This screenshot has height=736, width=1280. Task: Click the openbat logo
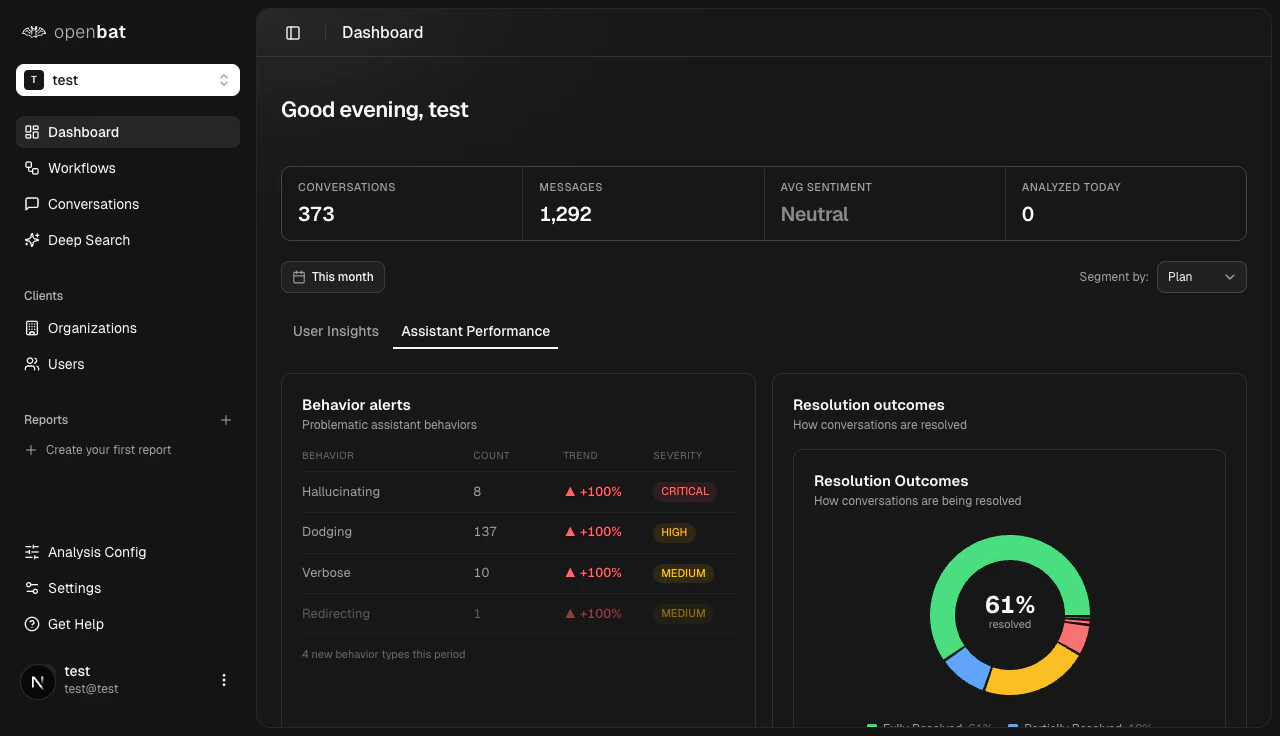(x=73, y=31)
